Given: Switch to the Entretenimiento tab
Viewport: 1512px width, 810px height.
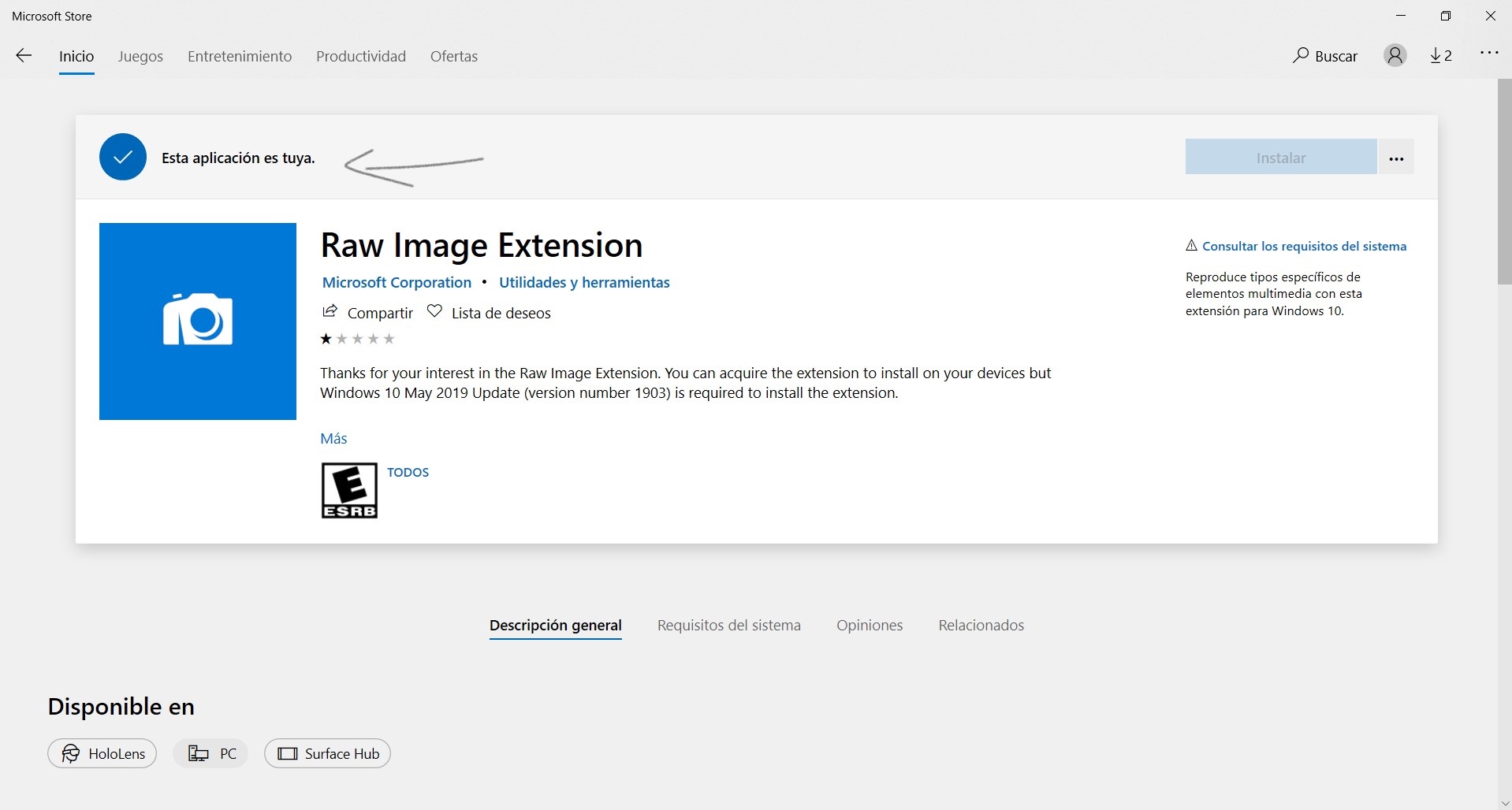Looking at the screenshot, I should pyautogui.click(x=240, y=57).
